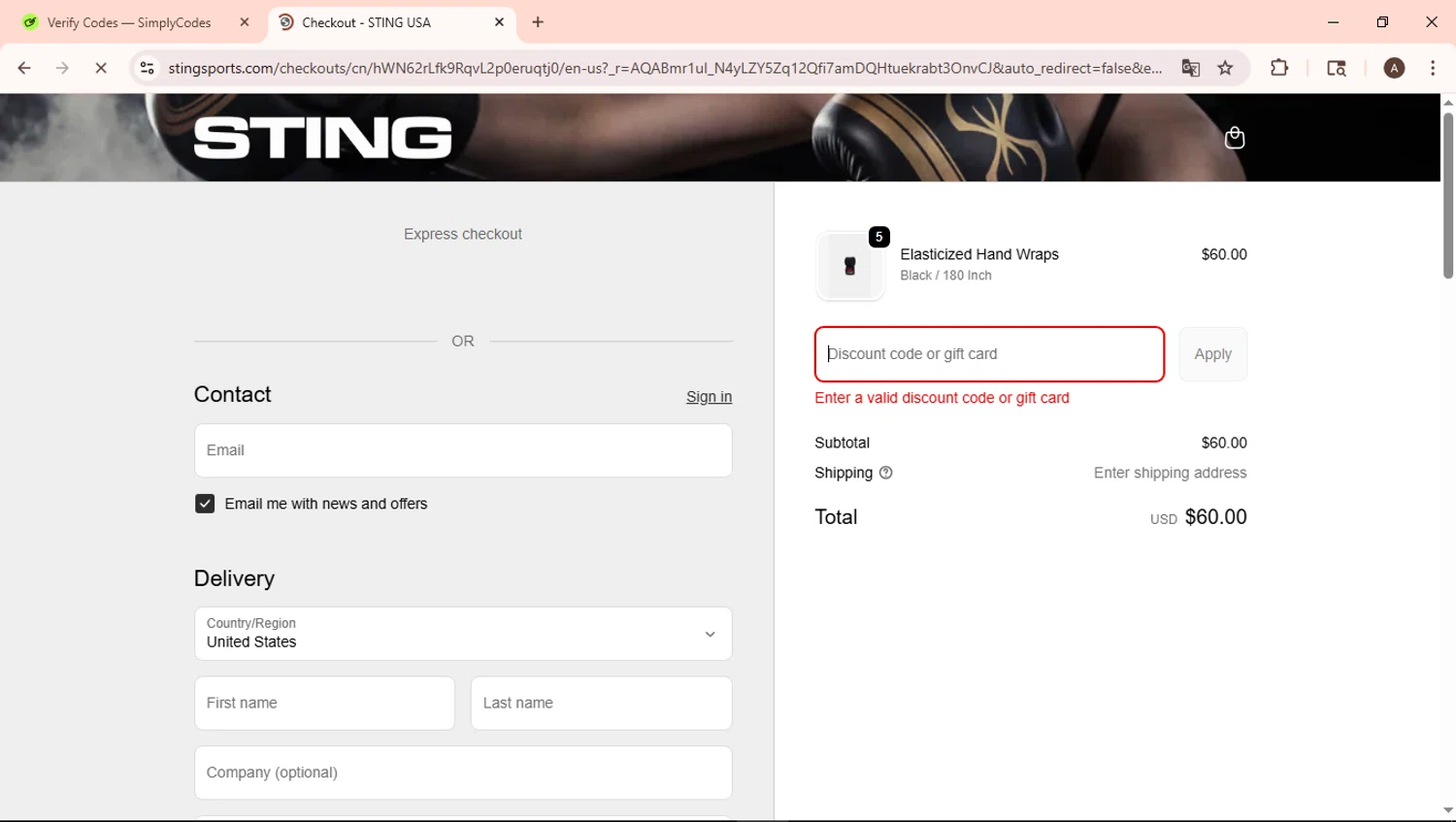Restore down the browser window

point(1382,22)
